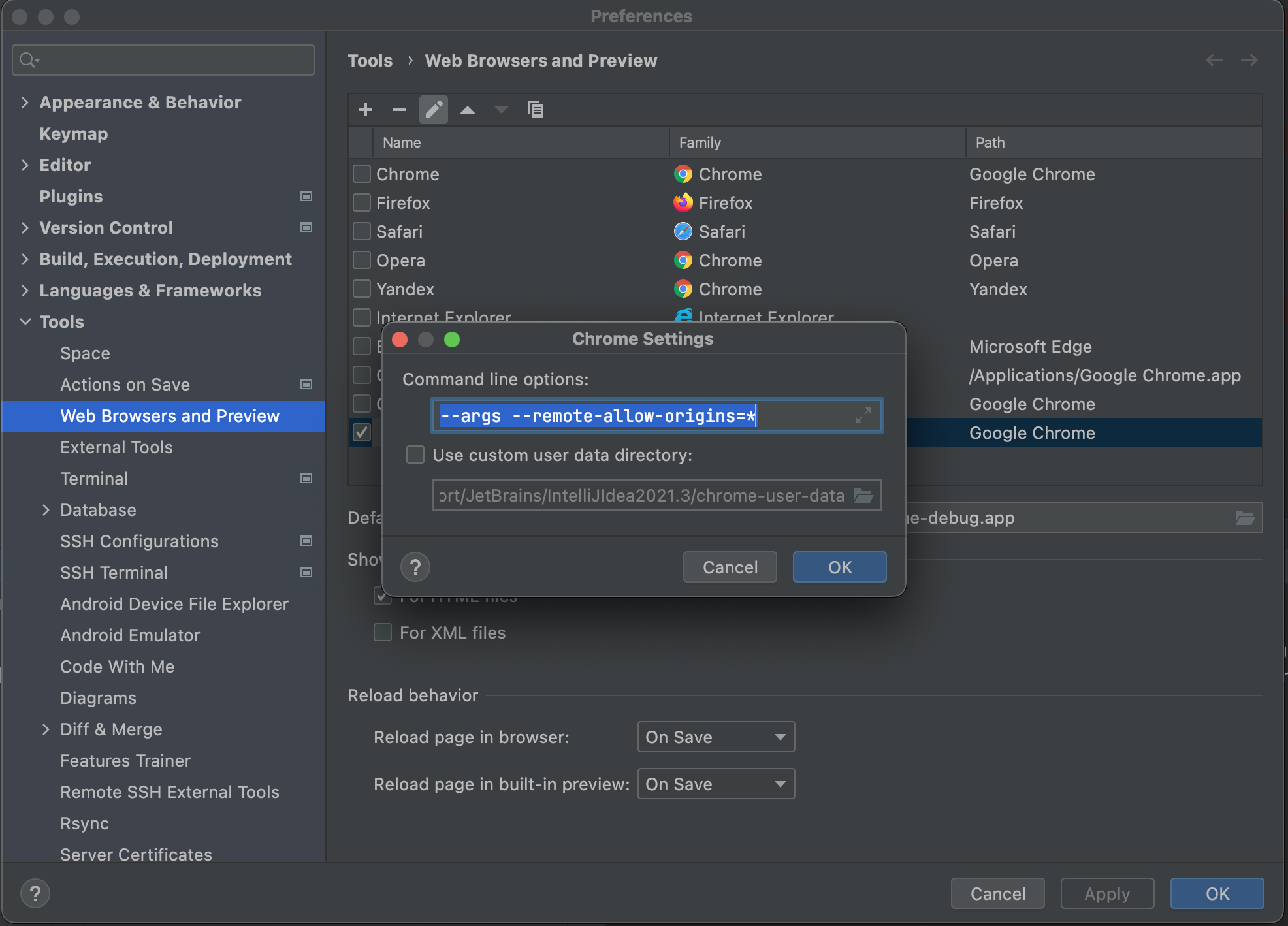Uncheck the selected Google Chrome row checkbox
The width and height of the screenshot is (1288, 926).
click(362, 432)
